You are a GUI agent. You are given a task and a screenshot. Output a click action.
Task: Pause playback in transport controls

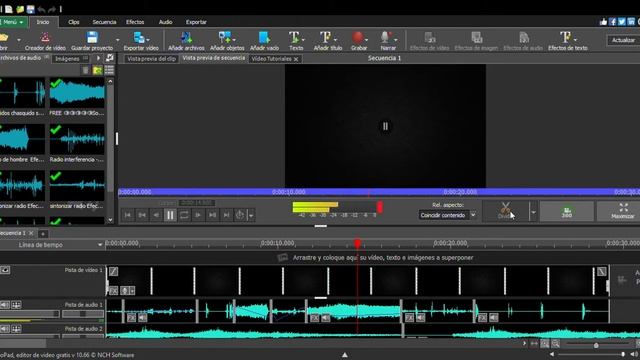pos(170,215)
